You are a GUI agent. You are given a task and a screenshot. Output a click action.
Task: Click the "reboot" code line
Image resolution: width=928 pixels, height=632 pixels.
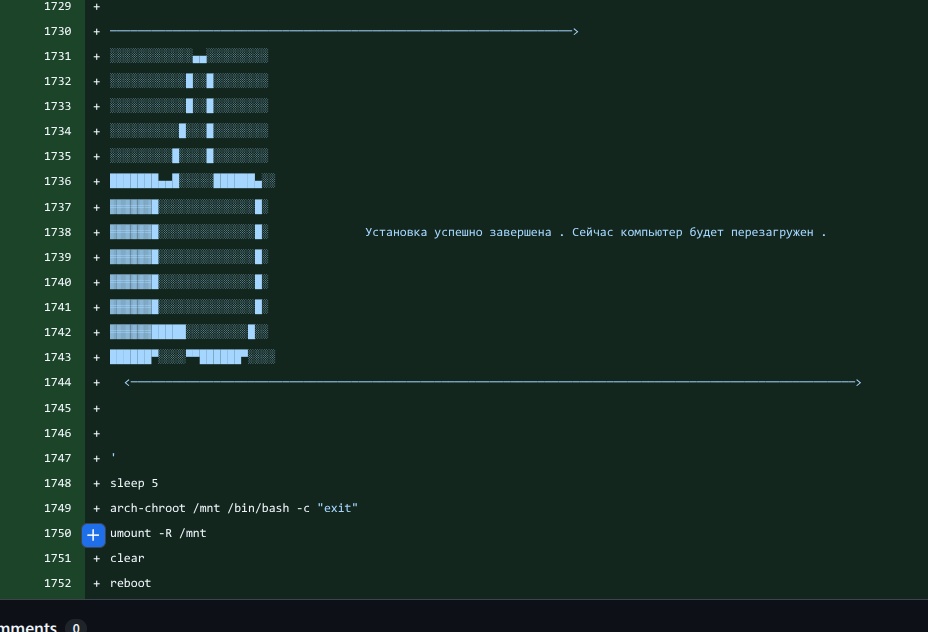pyautogui.click(x=130, y=584)
